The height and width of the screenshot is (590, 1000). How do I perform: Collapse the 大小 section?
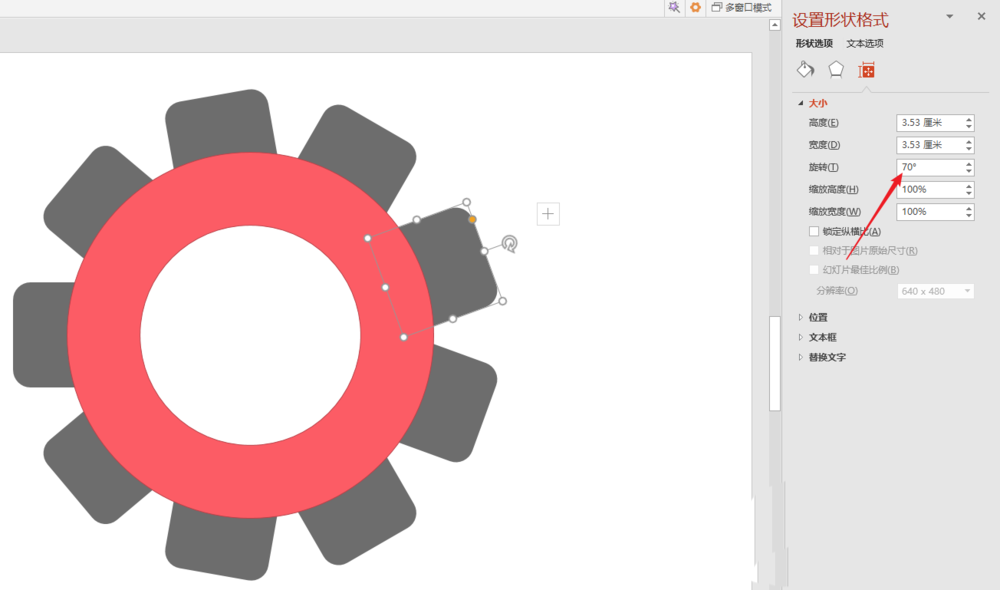801,103
